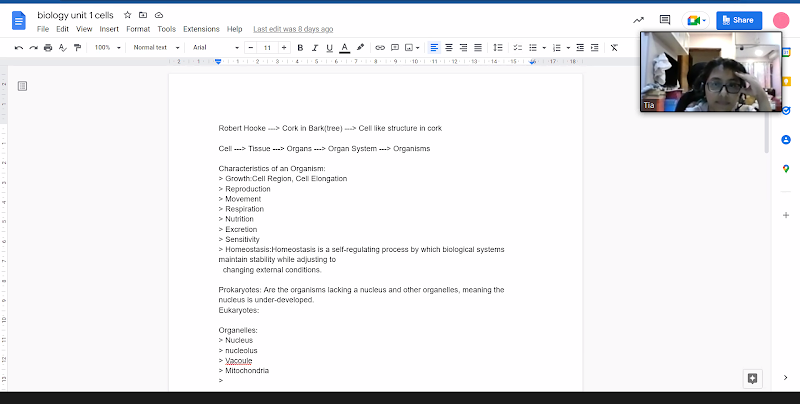This screenshot has height=404, width=800.
Task: Click the Clear formatting icon
Action: click(613, 47)
